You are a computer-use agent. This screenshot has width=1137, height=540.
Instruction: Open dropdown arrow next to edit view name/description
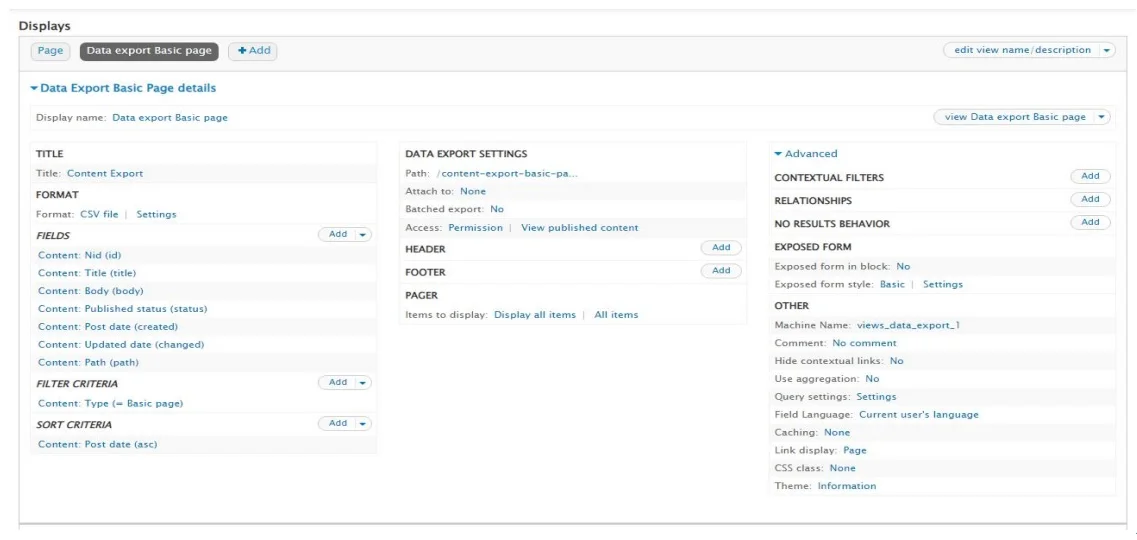1107,51
